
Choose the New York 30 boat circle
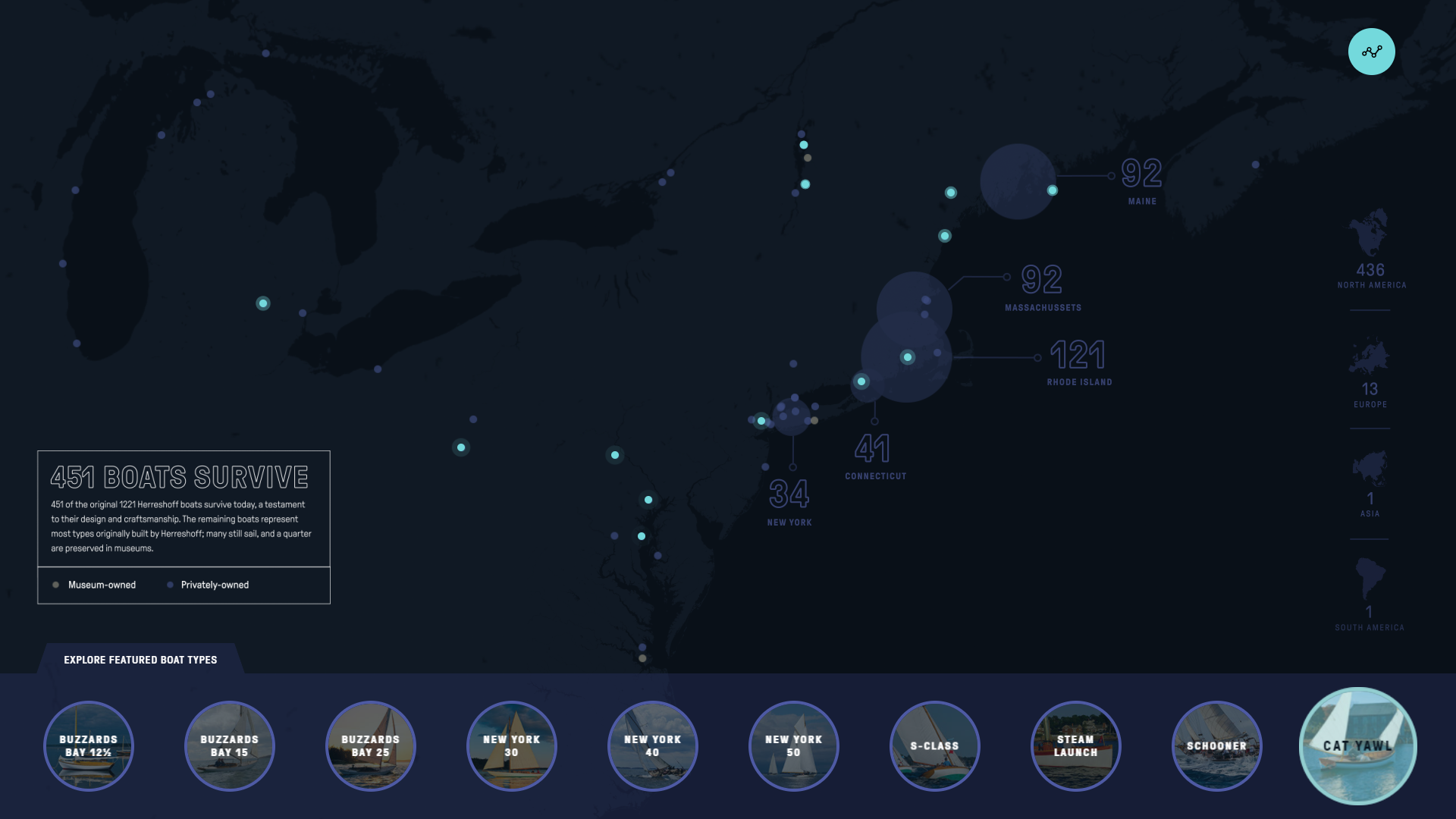[x=512, y=746]
